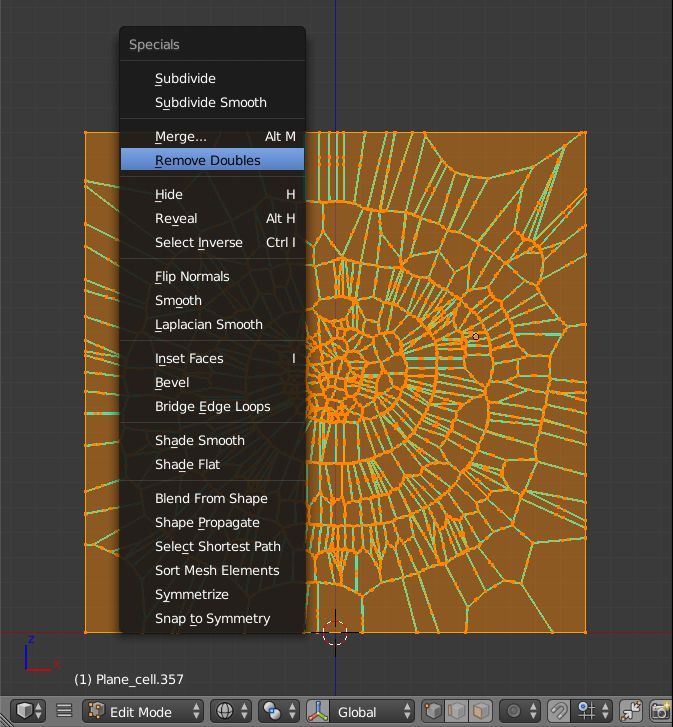Choose Blend From Shape
The image size is (673, 727).
point(212,498)
